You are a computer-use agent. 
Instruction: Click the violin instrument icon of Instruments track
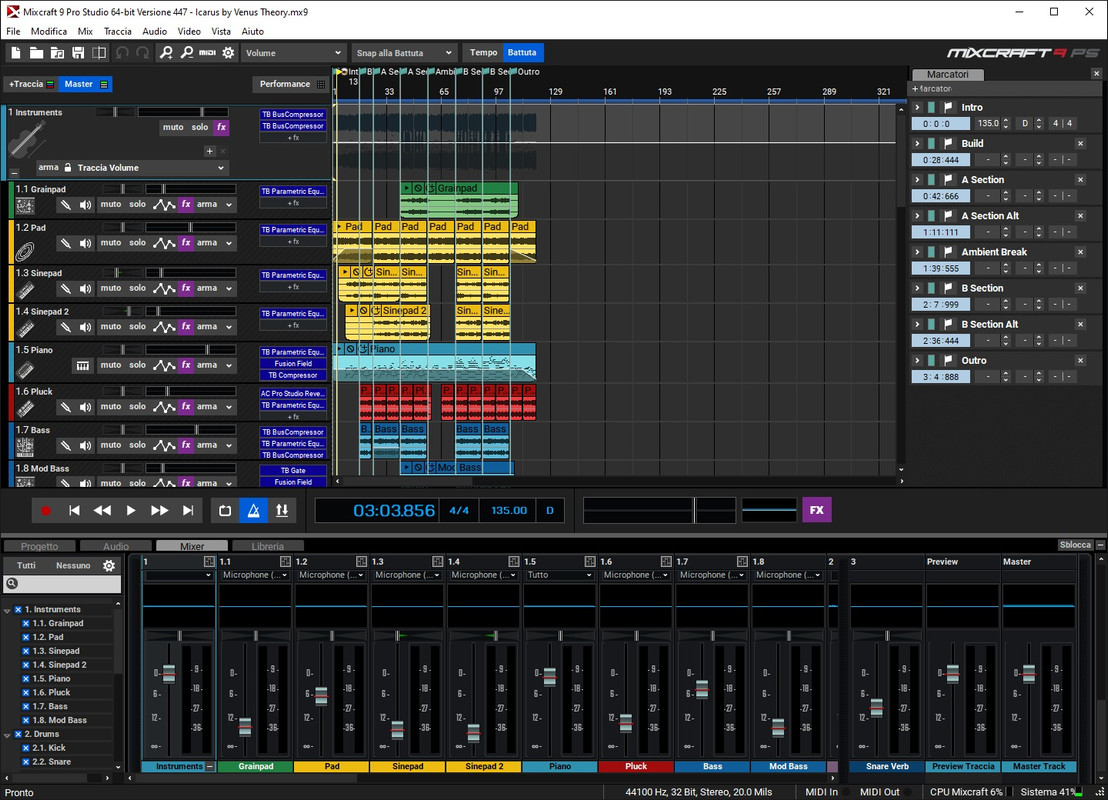(27, 140)
